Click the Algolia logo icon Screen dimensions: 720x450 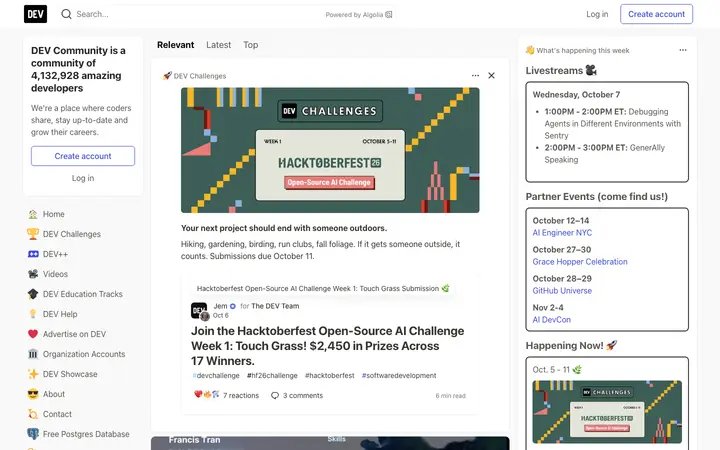(x=388, y=15)
